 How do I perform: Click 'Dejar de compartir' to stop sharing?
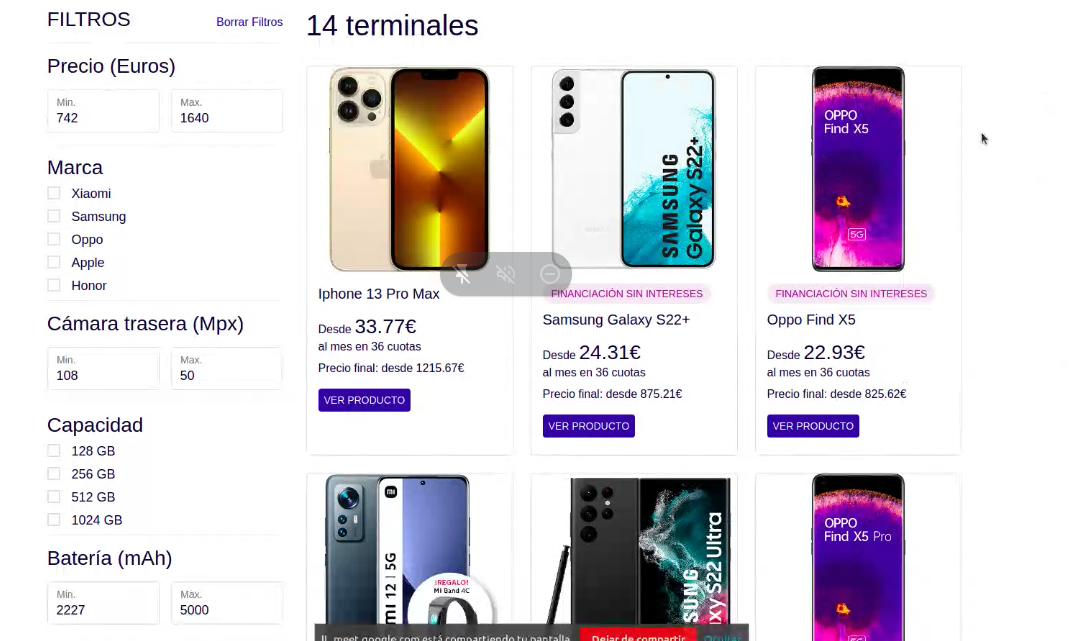[638, 635]
